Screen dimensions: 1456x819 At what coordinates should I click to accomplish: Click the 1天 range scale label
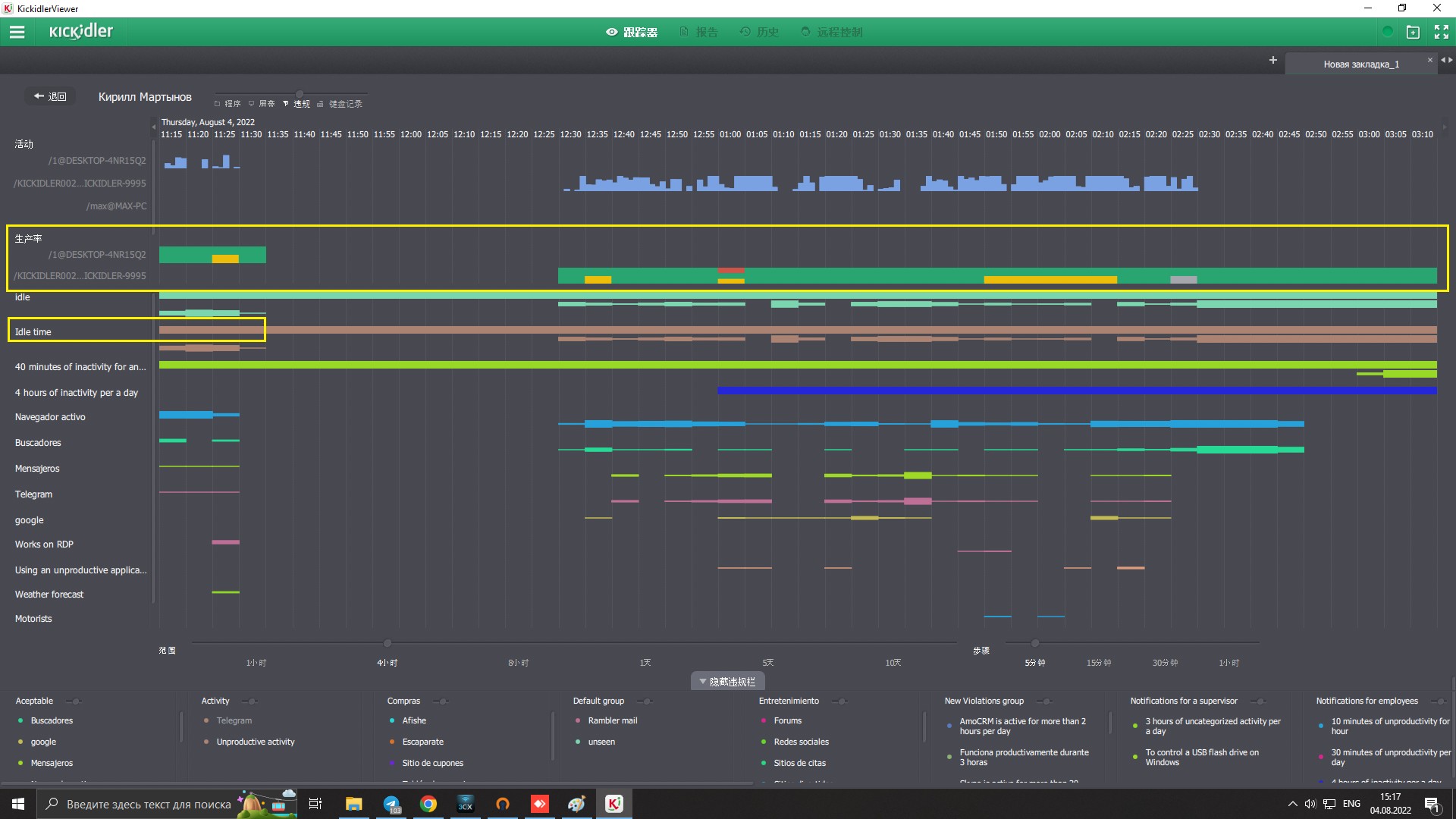[x=645, y=663]
